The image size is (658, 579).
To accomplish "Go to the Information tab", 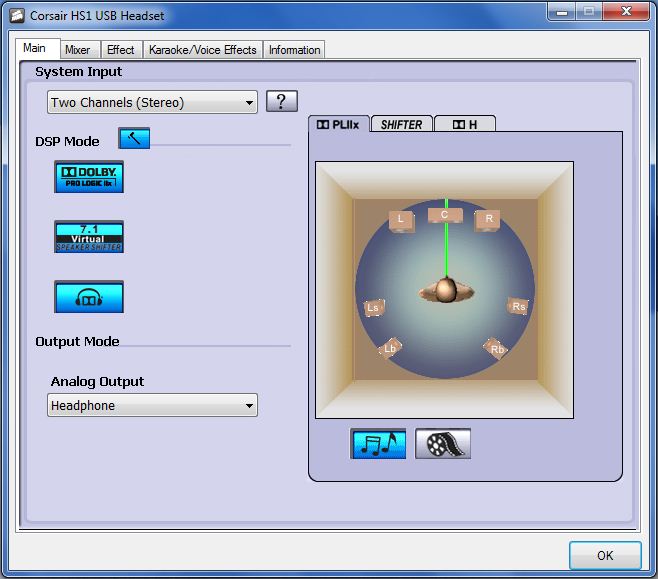I will tap(294, 50).
